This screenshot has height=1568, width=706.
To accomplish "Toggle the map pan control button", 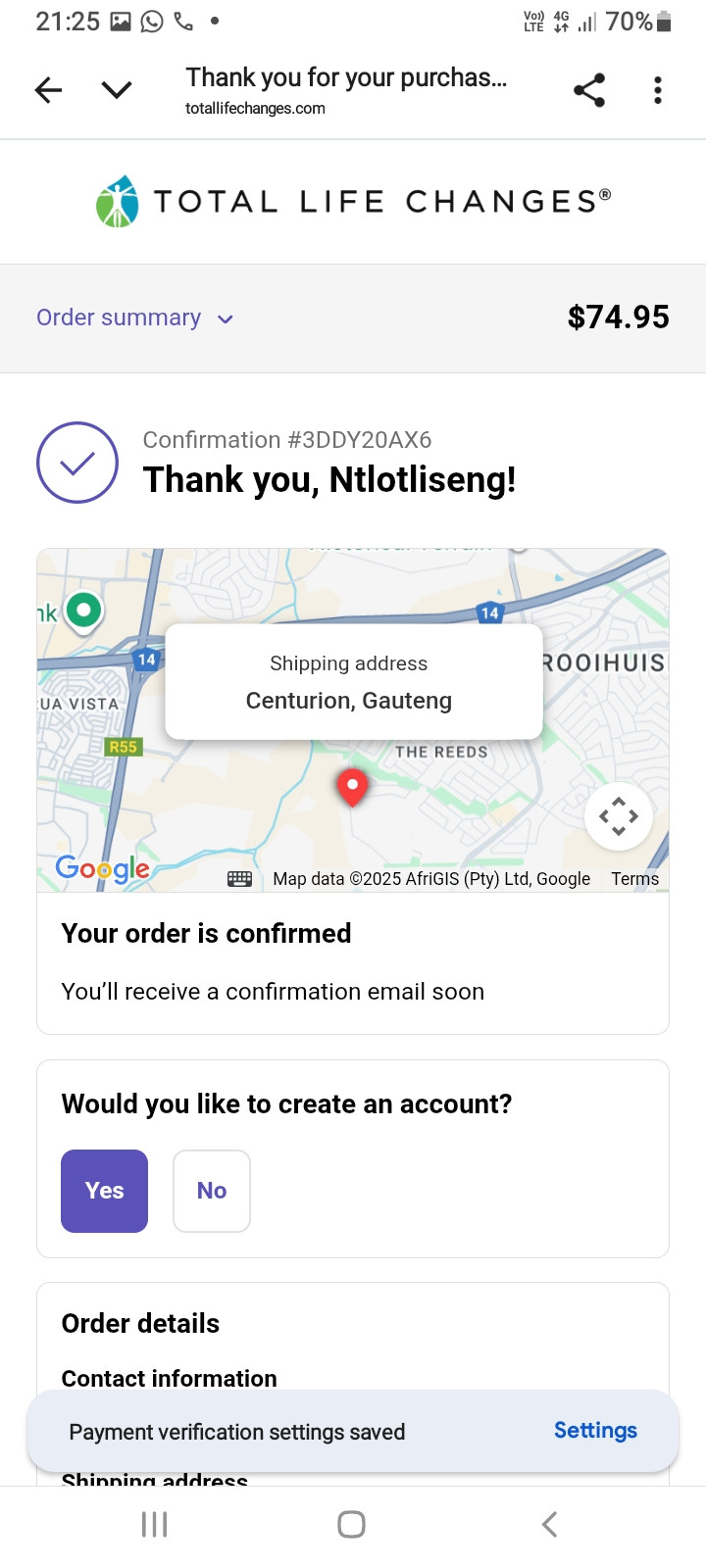I will [x=619, y=816].
